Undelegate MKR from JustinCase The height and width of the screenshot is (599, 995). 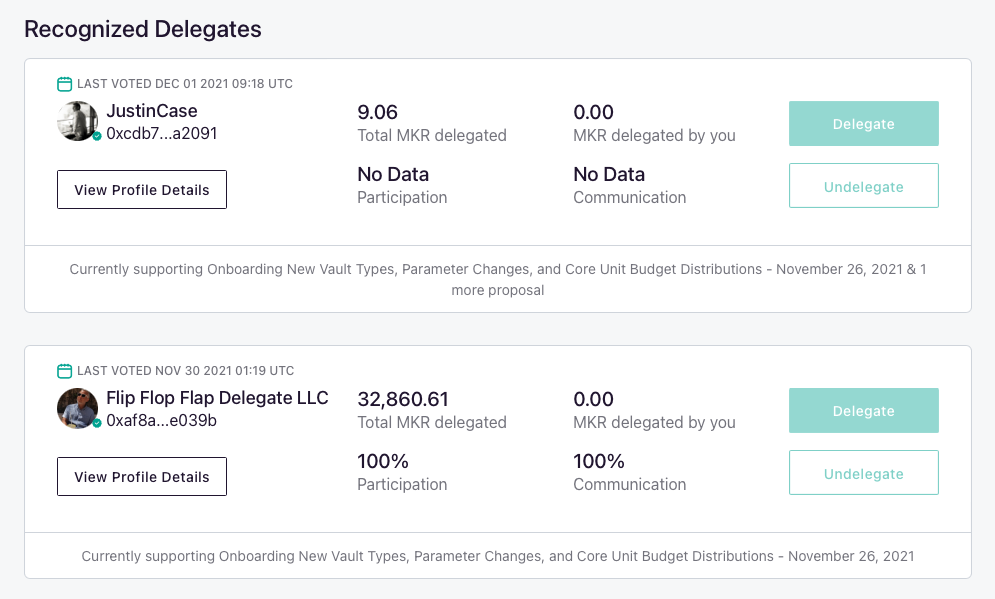[864, 186]
